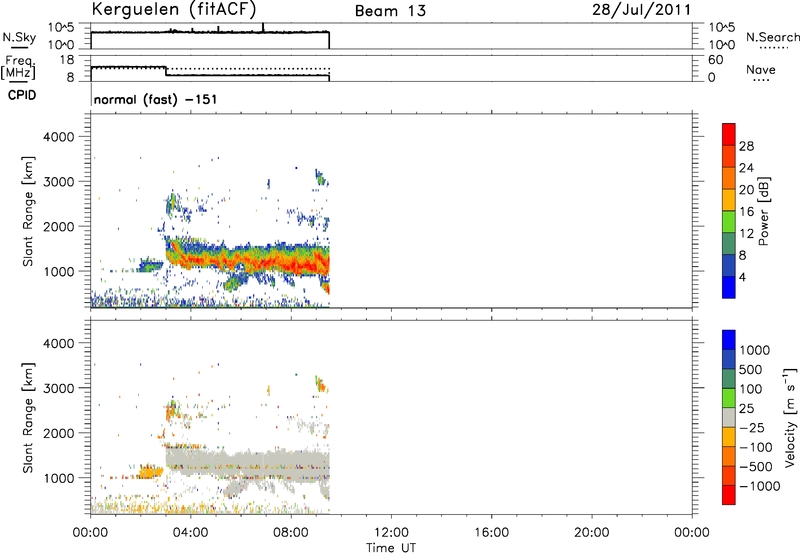Click the 'Slant Range [km]' label of the velocity panel
800x554 pixels.
[28, 418]
